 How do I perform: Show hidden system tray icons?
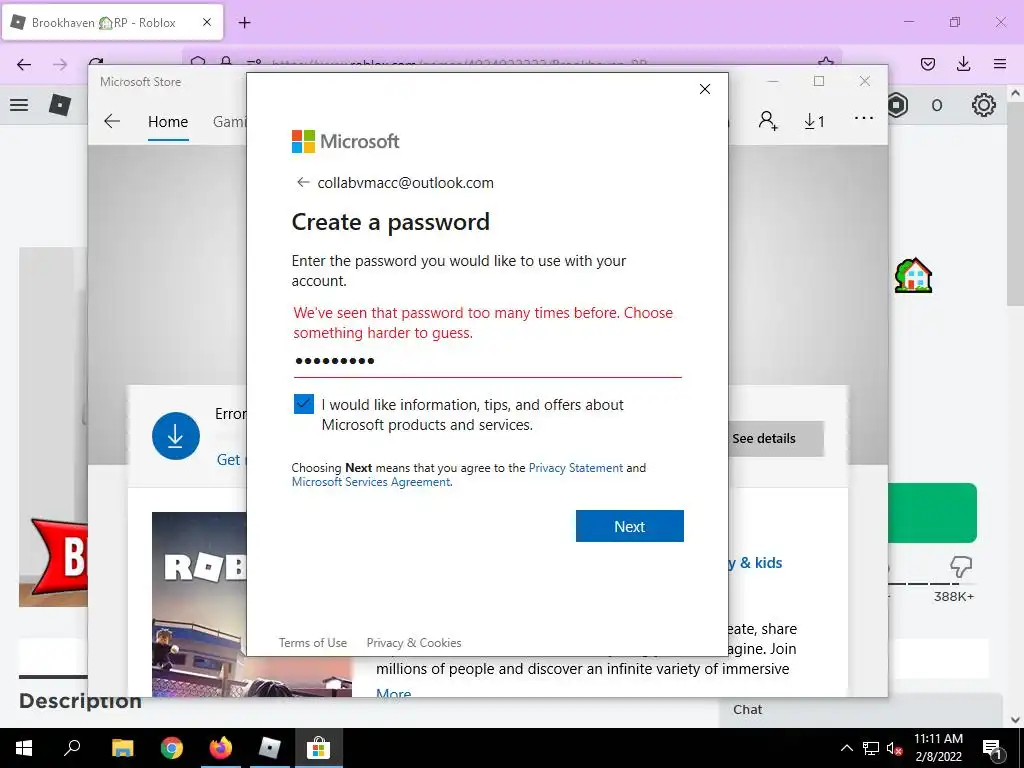846,748
